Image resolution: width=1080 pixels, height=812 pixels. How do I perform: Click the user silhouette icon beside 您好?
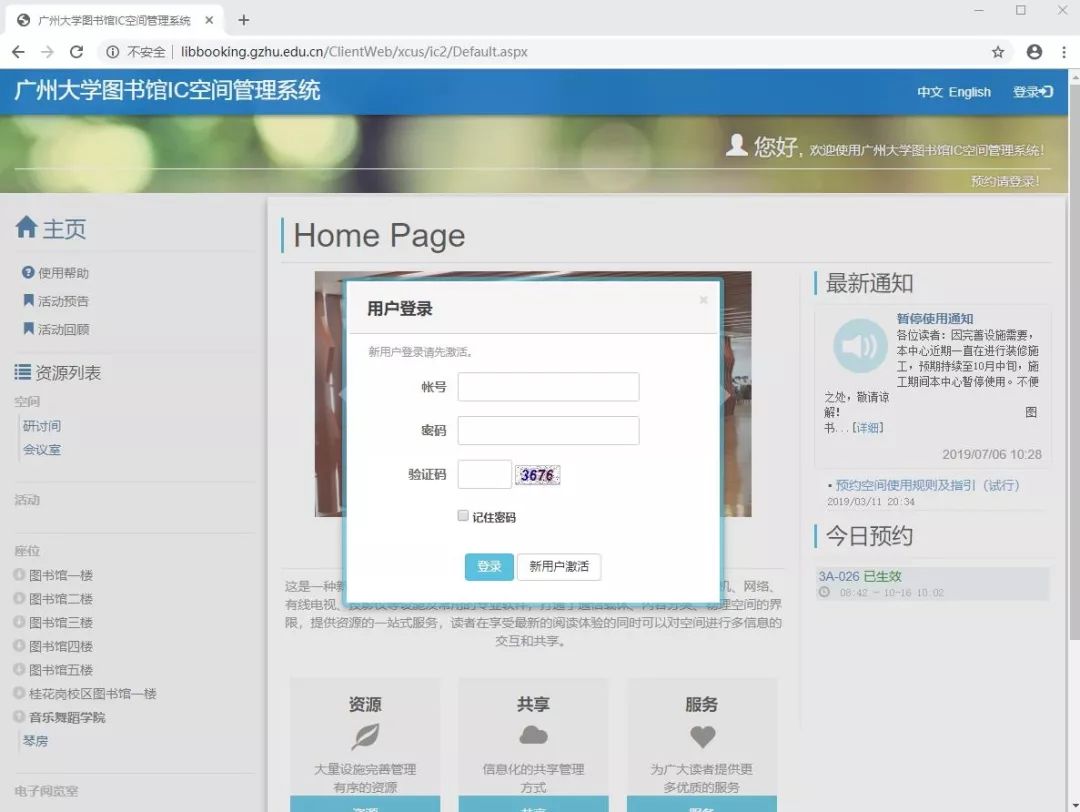point(736,145)
